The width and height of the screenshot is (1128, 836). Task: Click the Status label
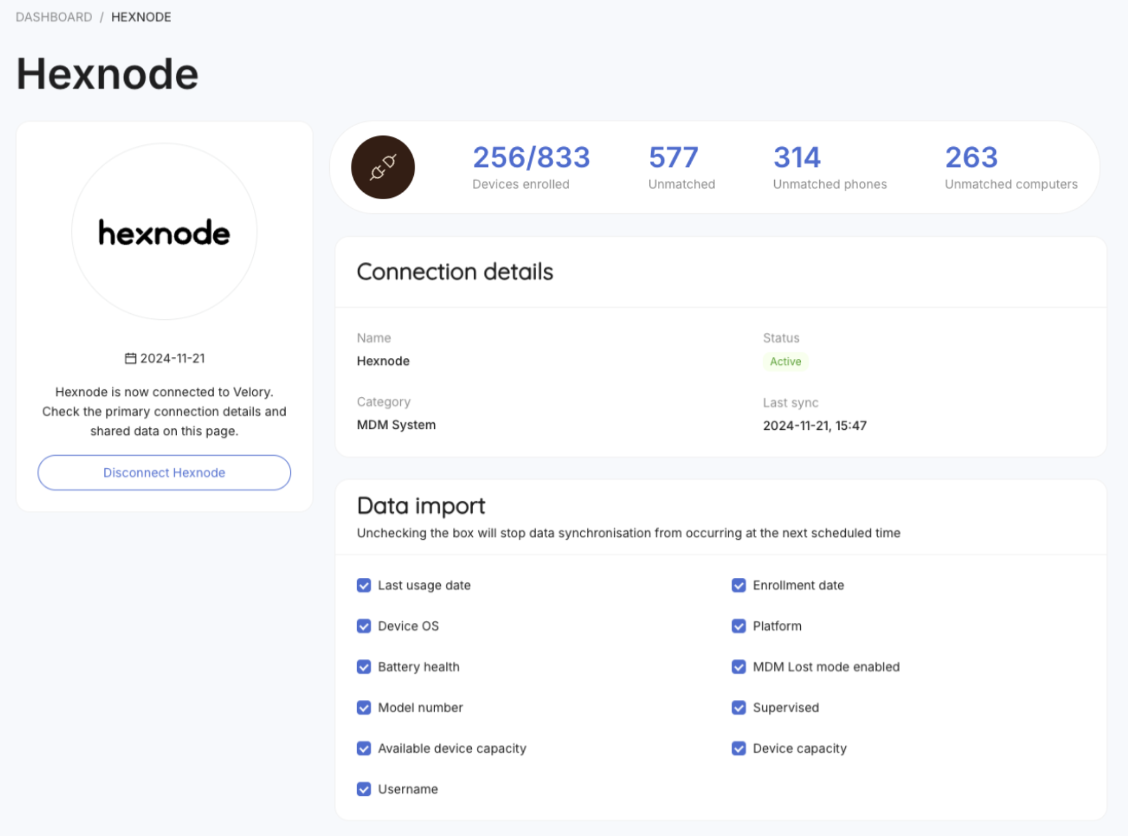tap(781, 338)
